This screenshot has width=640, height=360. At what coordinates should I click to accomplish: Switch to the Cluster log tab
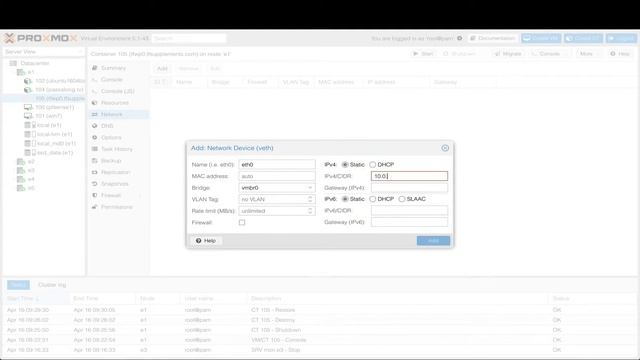[x=52, y=285]
